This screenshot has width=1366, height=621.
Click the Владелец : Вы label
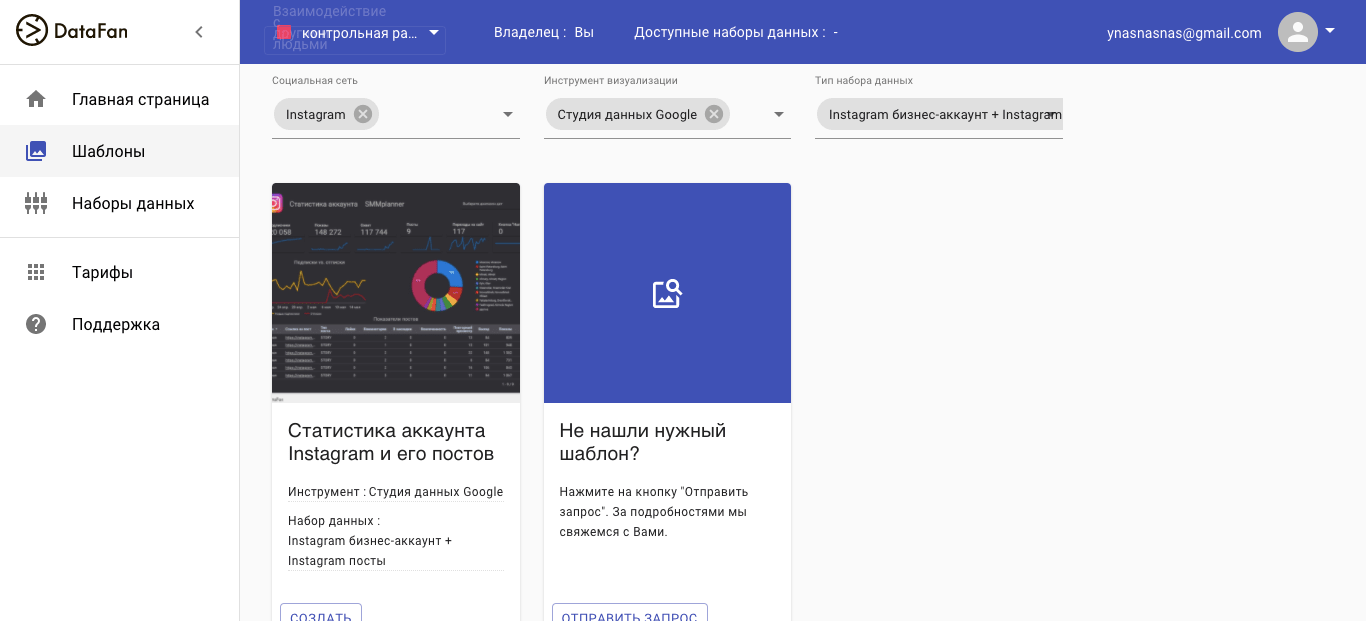pos(544,32)
